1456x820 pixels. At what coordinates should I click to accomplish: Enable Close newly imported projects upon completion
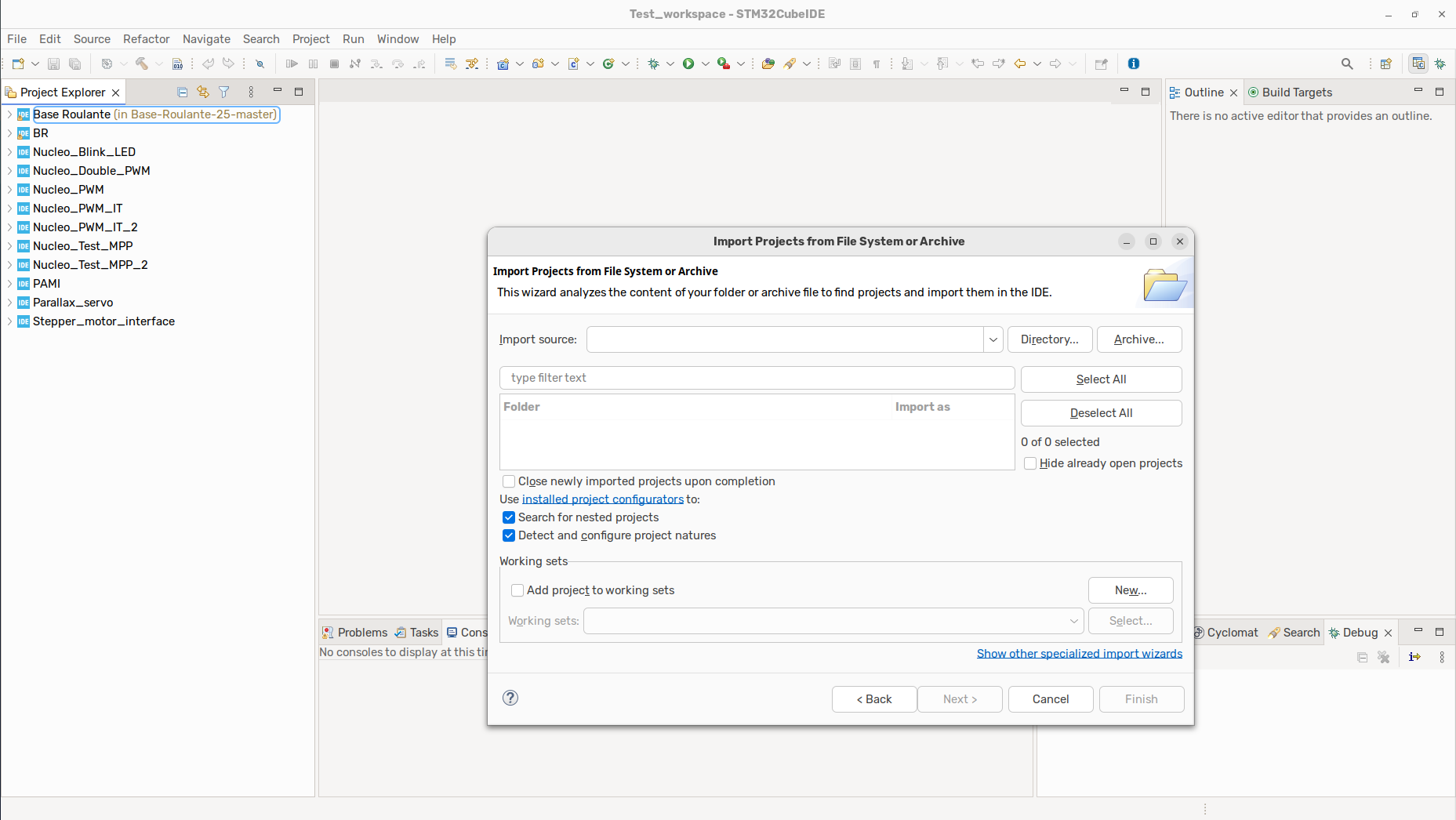point(509,481)
